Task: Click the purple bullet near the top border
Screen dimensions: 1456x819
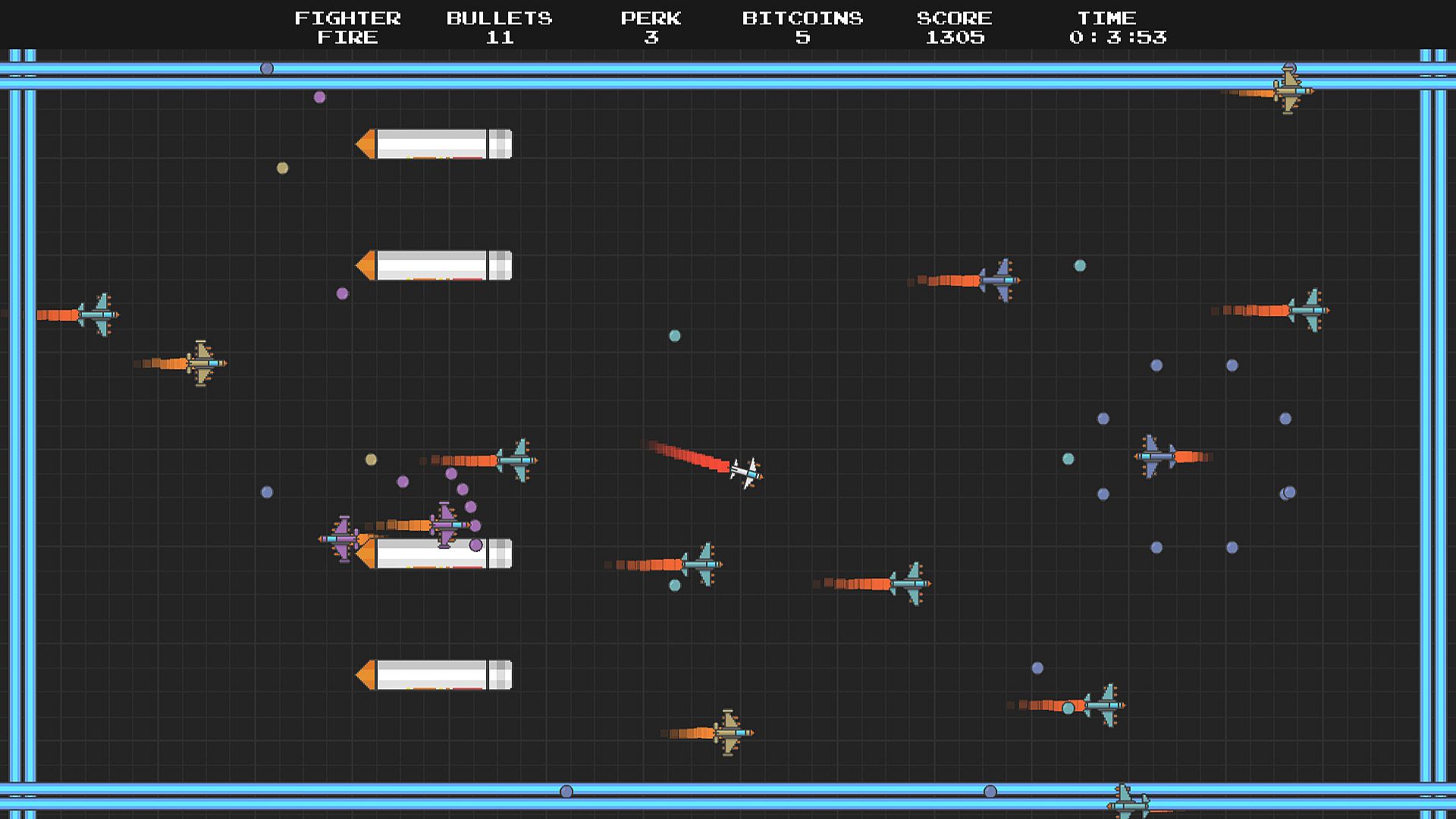Action: (x=319, y=97)
